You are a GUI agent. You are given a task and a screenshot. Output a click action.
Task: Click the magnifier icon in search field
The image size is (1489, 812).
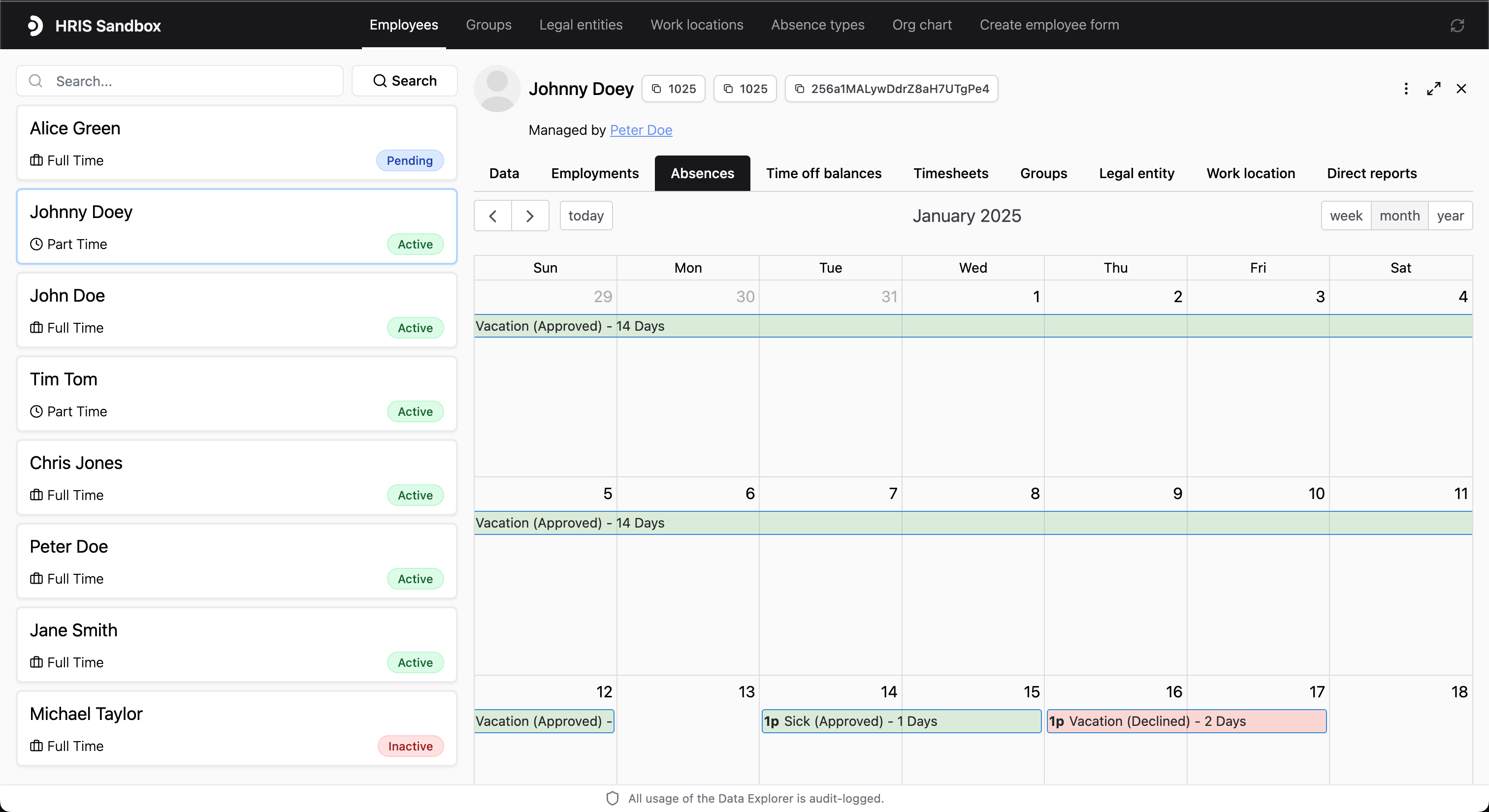(x=36, y=81)
